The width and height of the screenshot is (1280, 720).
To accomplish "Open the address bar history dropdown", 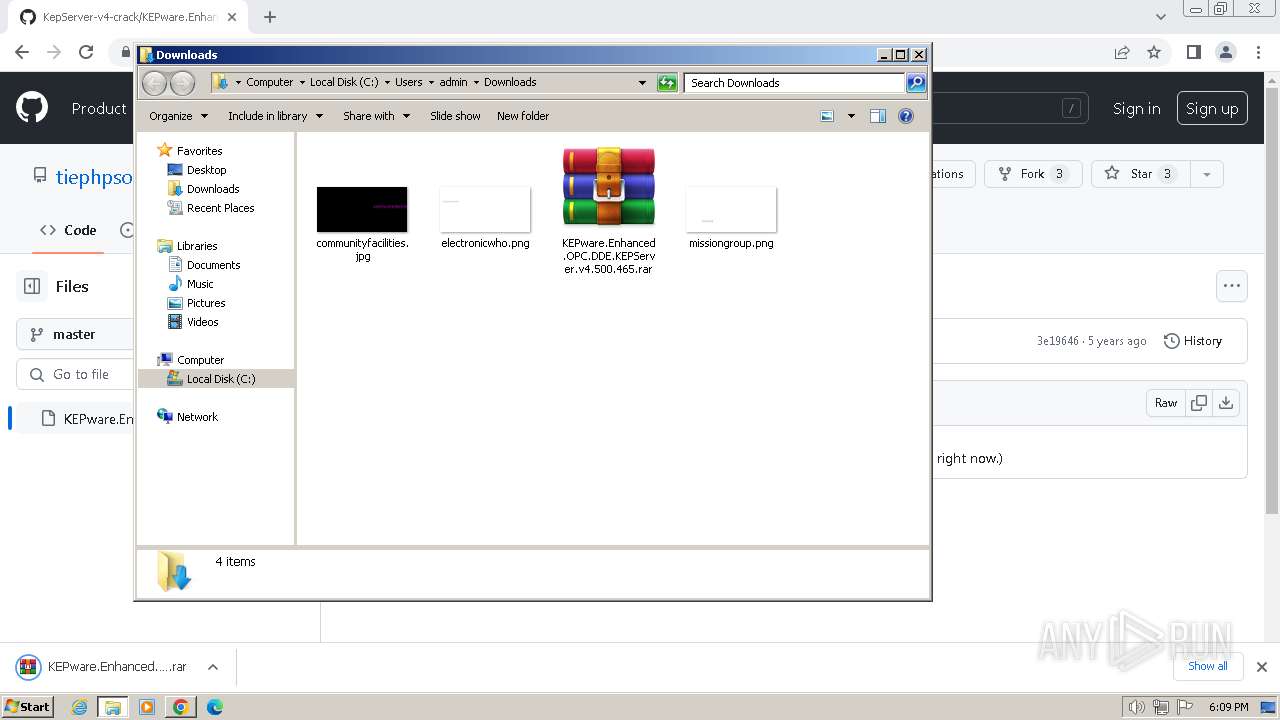I will click(x=642, y=83).
